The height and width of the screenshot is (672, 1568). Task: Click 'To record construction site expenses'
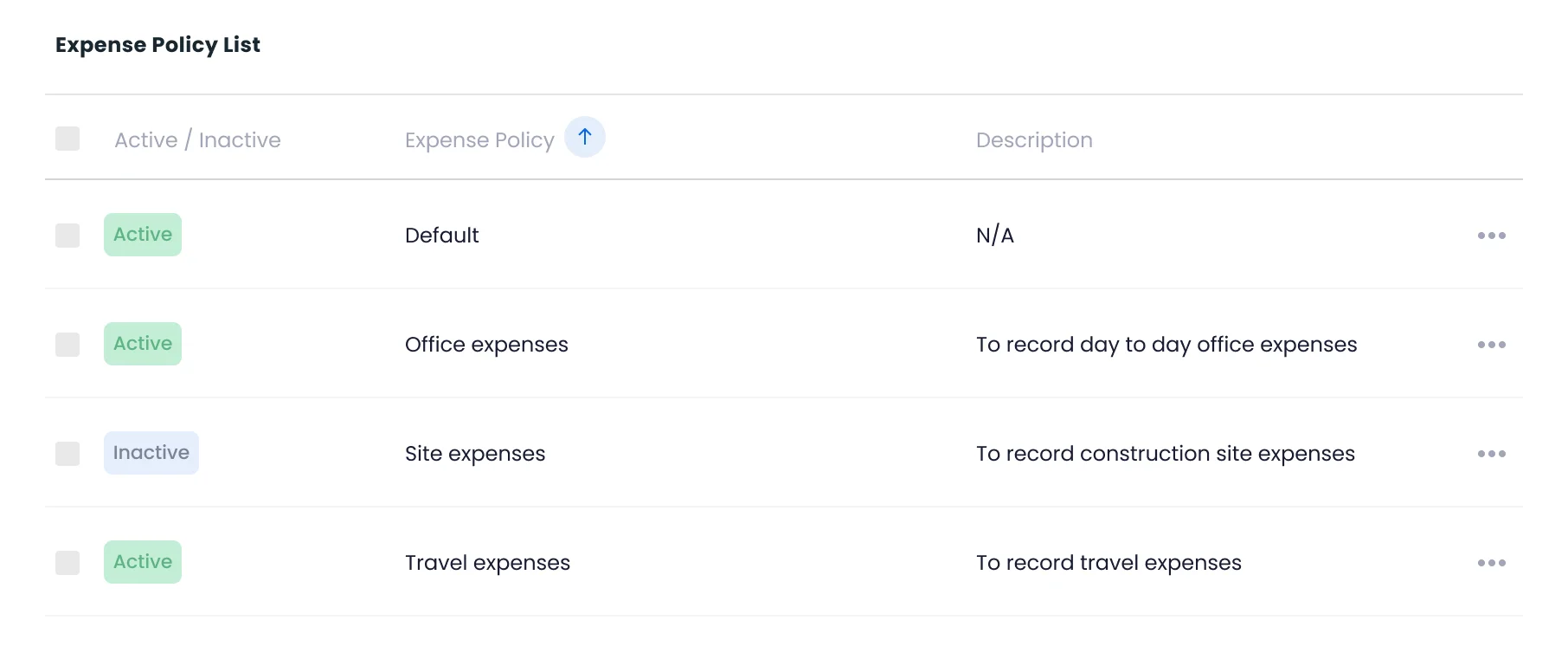(x=1166, y=454)
